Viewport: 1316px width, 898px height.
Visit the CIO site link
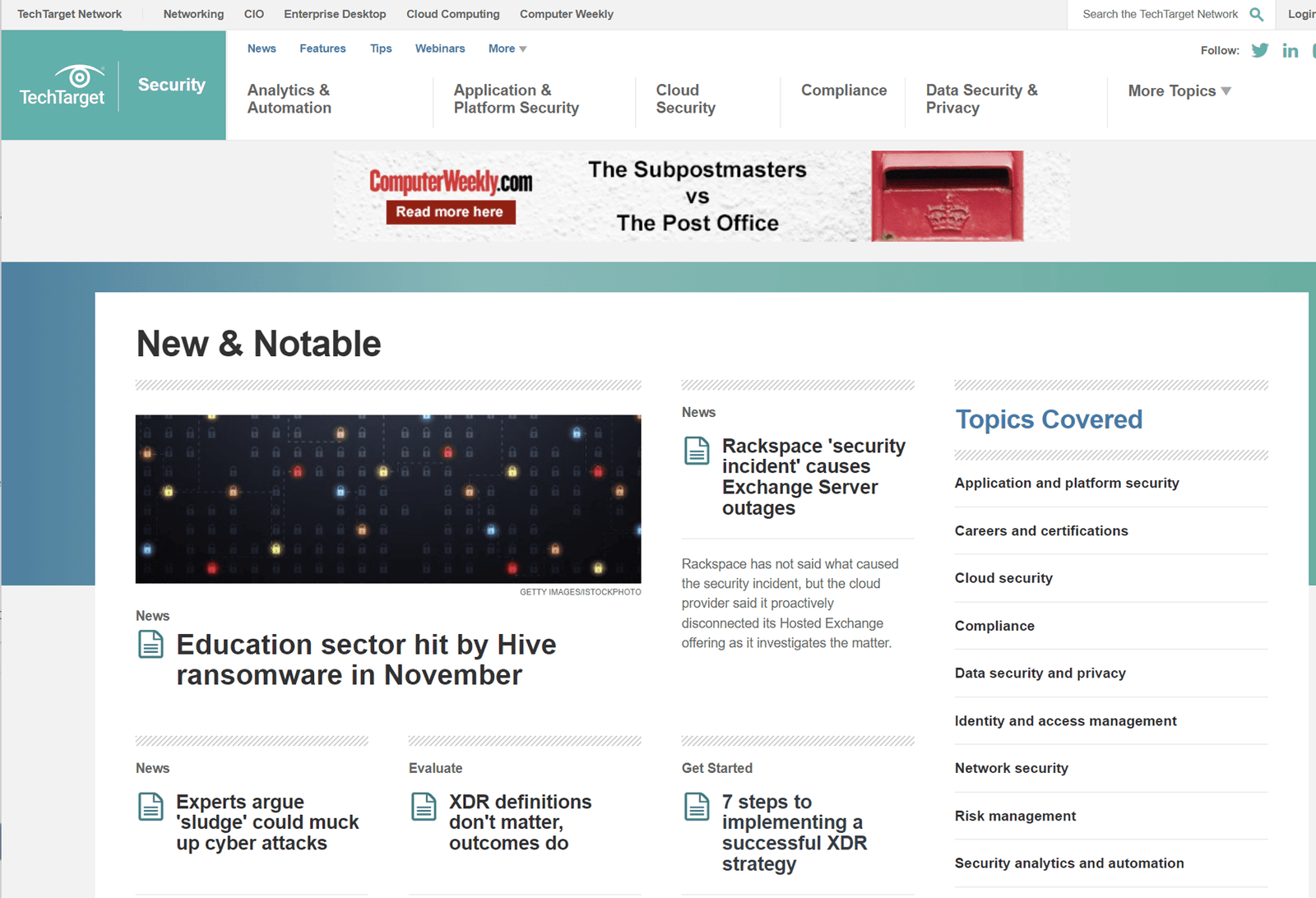[x=254, y=14]
